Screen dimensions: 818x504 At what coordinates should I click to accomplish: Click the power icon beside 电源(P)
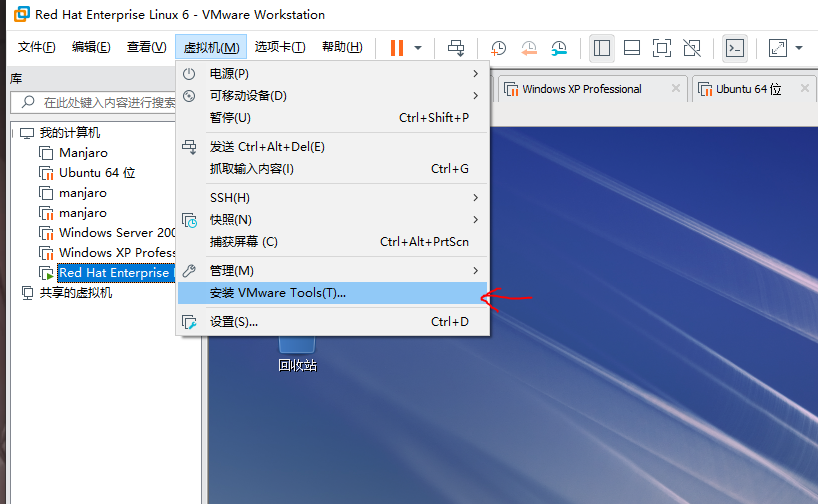coord(189,74)
